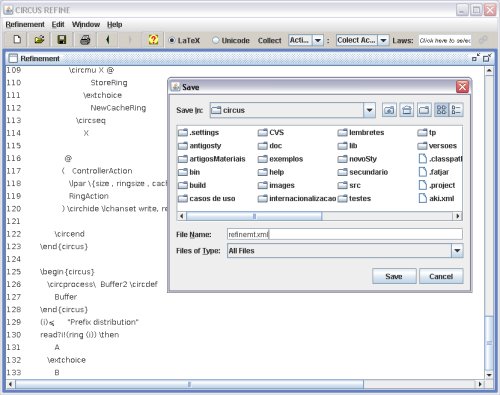Click the file list horizontal scrollbar thumb
This screenshot has height=395, width=500.
point(254,216)
